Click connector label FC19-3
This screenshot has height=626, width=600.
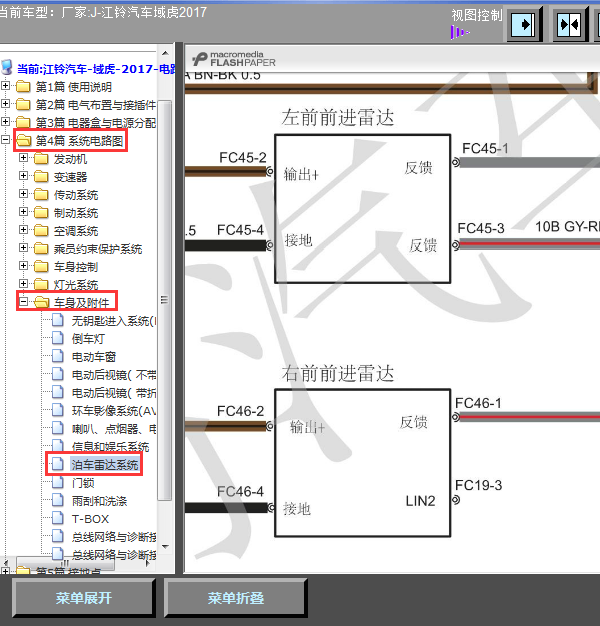pyautogui.click(x=478, y=485)
